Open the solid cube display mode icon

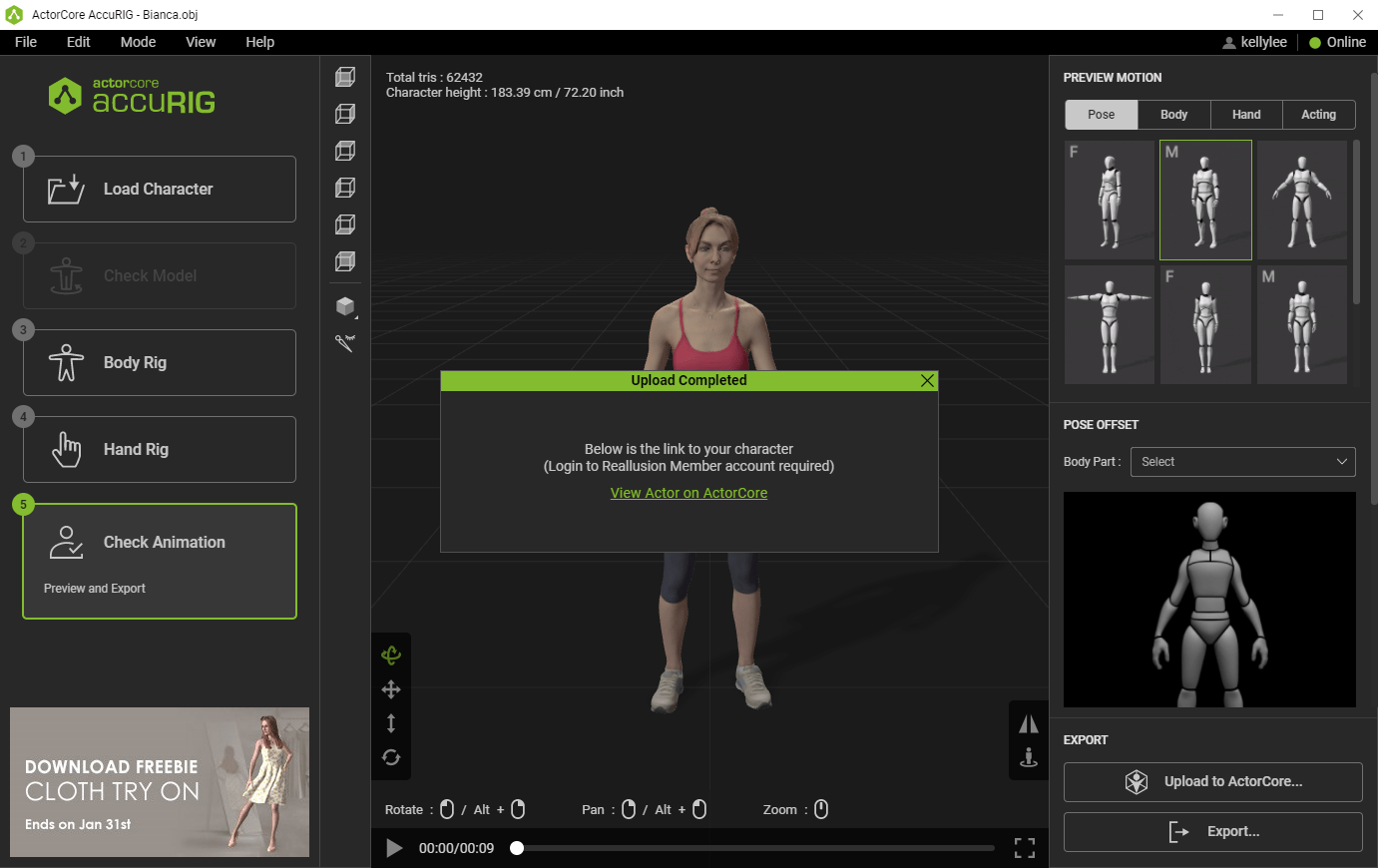tap(345, 306)
